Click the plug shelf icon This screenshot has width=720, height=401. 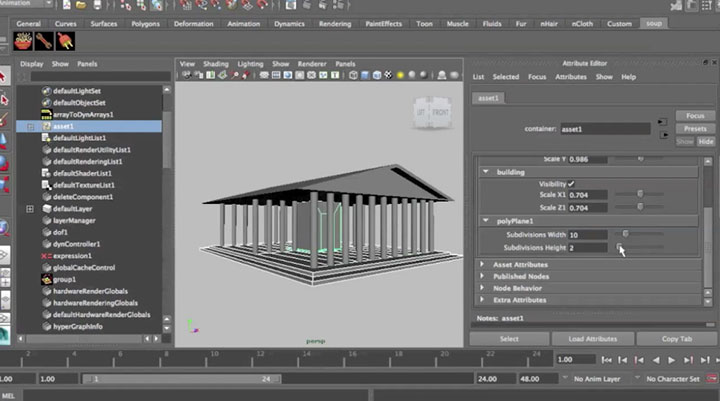tap(65, 41)
